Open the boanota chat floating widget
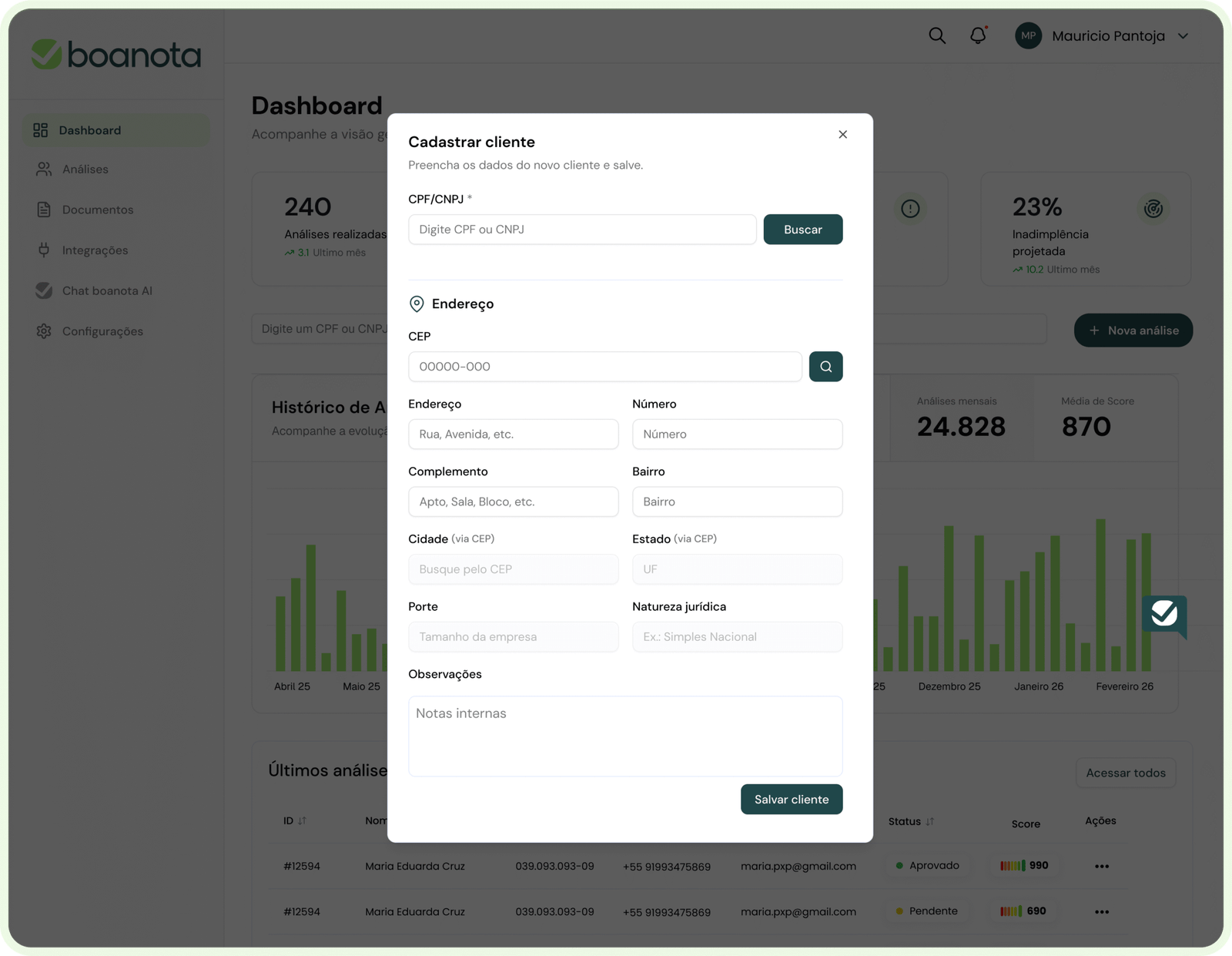1232x956 pixels. [1163, 615]
